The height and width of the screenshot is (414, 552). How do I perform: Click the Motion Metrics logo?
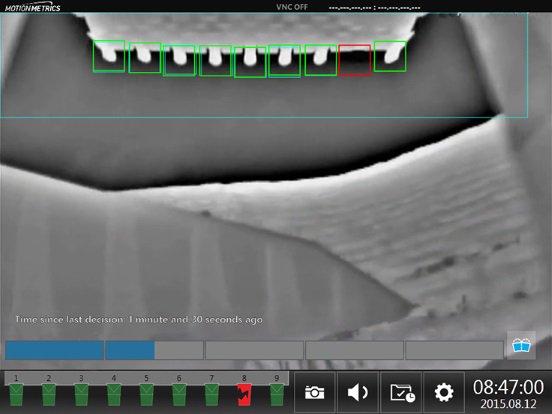pos(32,7)
